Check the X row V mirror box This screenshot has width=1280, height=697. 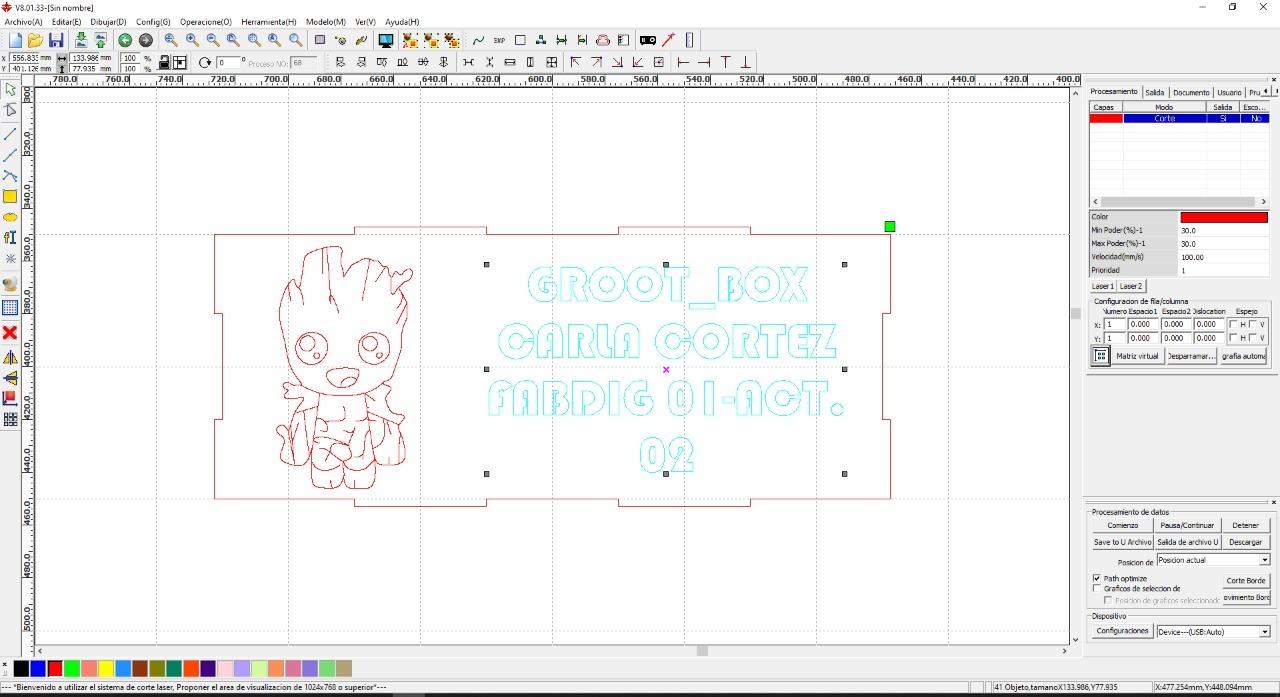coord(1252,324)
